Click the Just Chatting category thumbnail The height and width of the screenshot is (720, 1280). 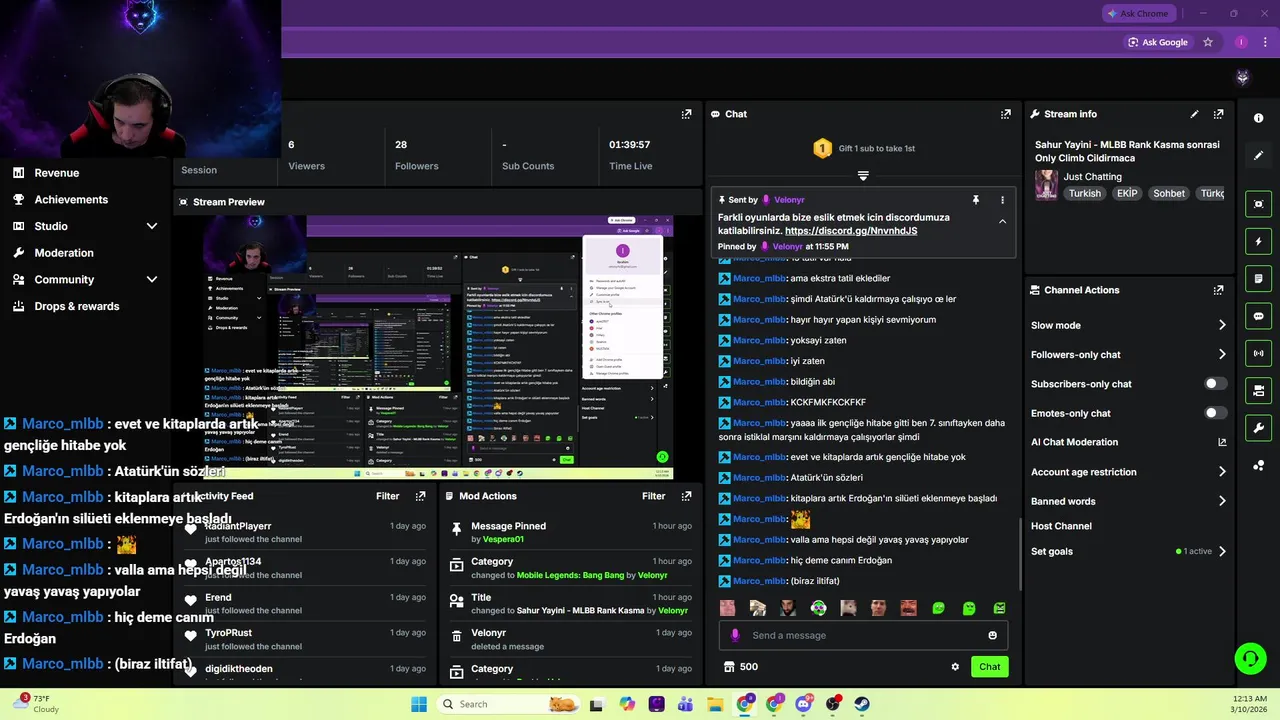(x=1046, y=185)
